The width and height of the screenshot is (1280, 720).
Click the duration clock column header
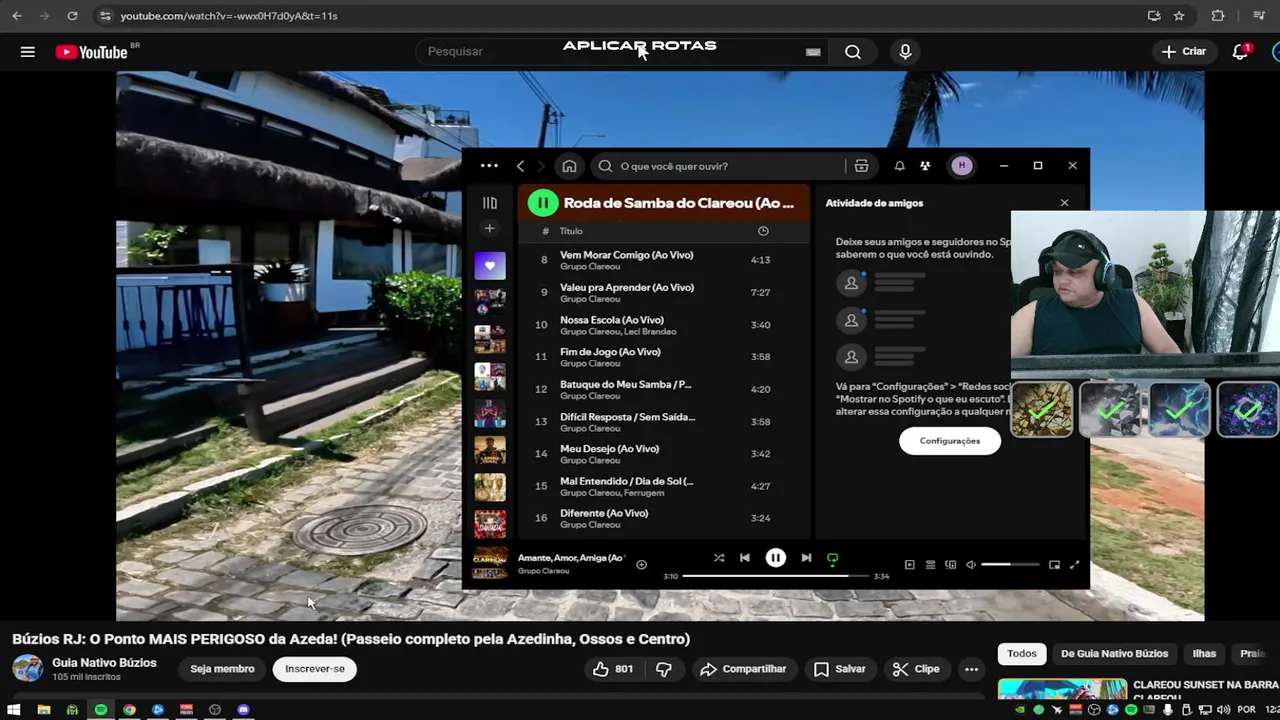point(763,231)
